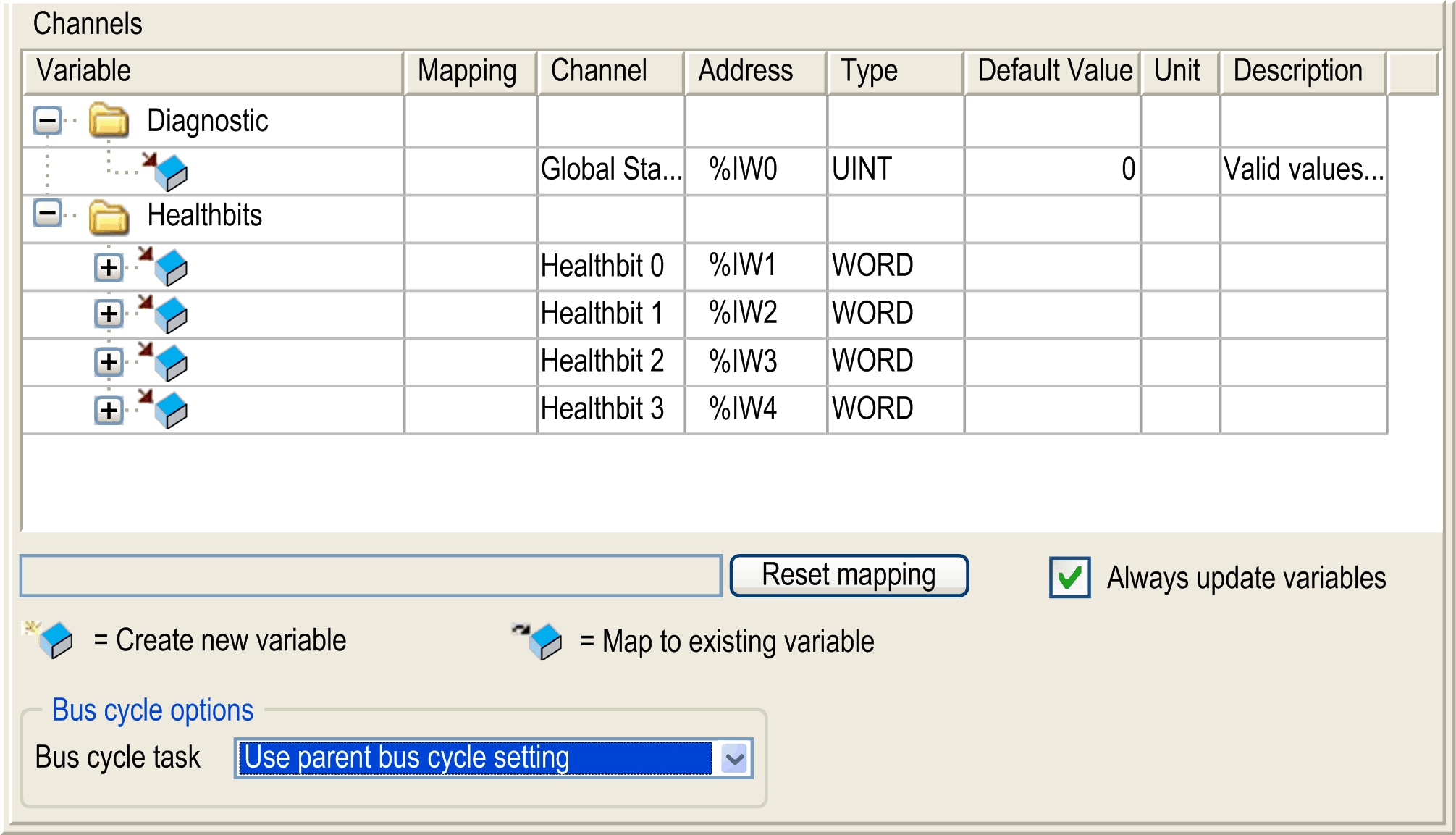This screenshot has width=1456, height=835.
Task: Expand the Healthbit 3 tree entry
Action: tap(109, 410)
